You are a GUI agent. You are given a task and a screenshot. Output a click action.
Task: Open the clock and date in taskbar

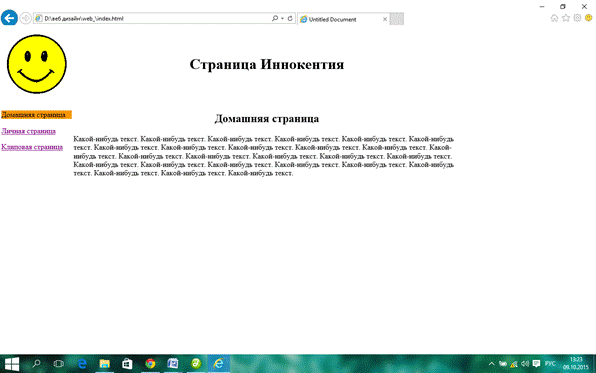point(576,363)
